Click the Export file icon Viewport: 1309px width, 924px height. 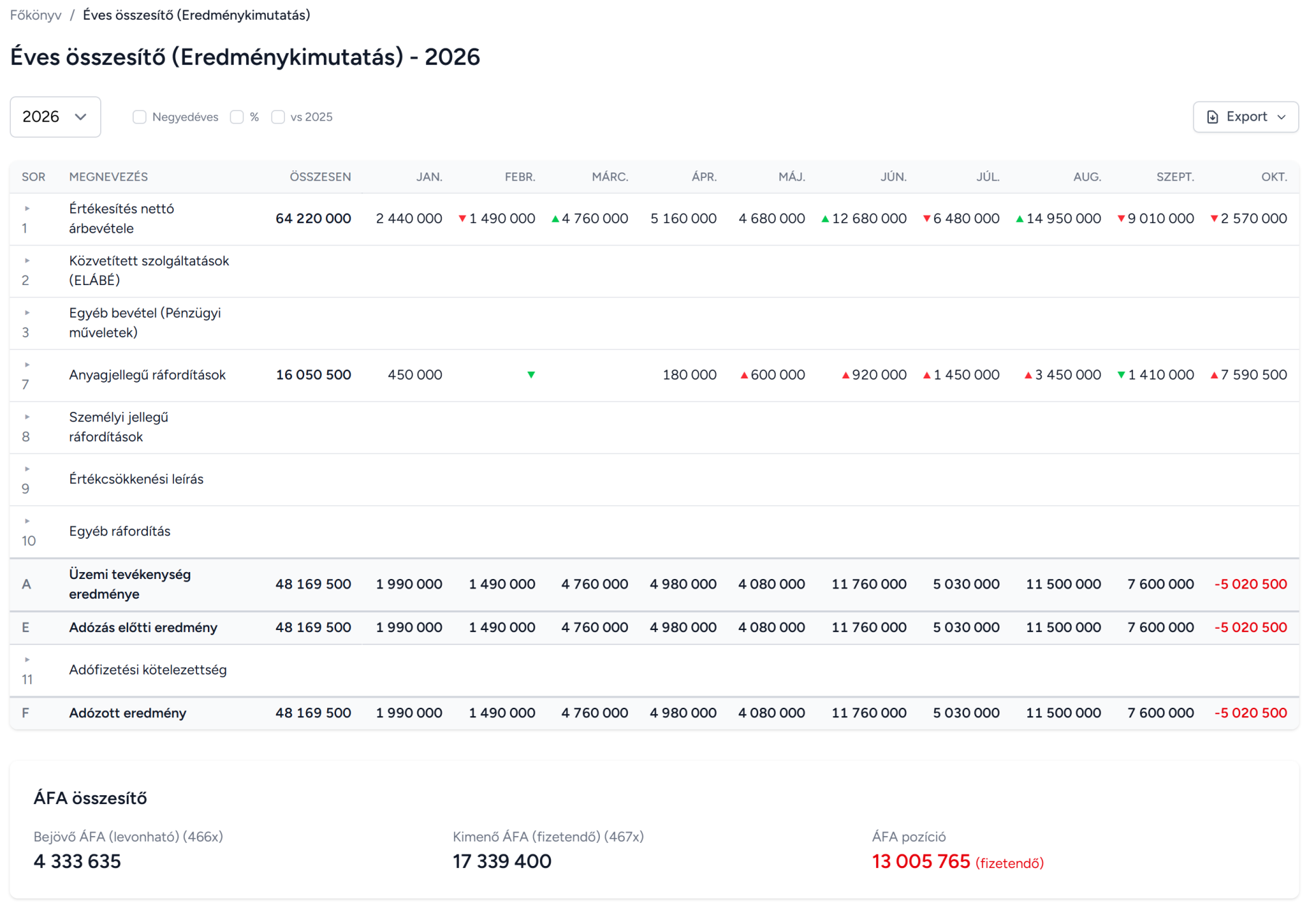[1212, 117]
